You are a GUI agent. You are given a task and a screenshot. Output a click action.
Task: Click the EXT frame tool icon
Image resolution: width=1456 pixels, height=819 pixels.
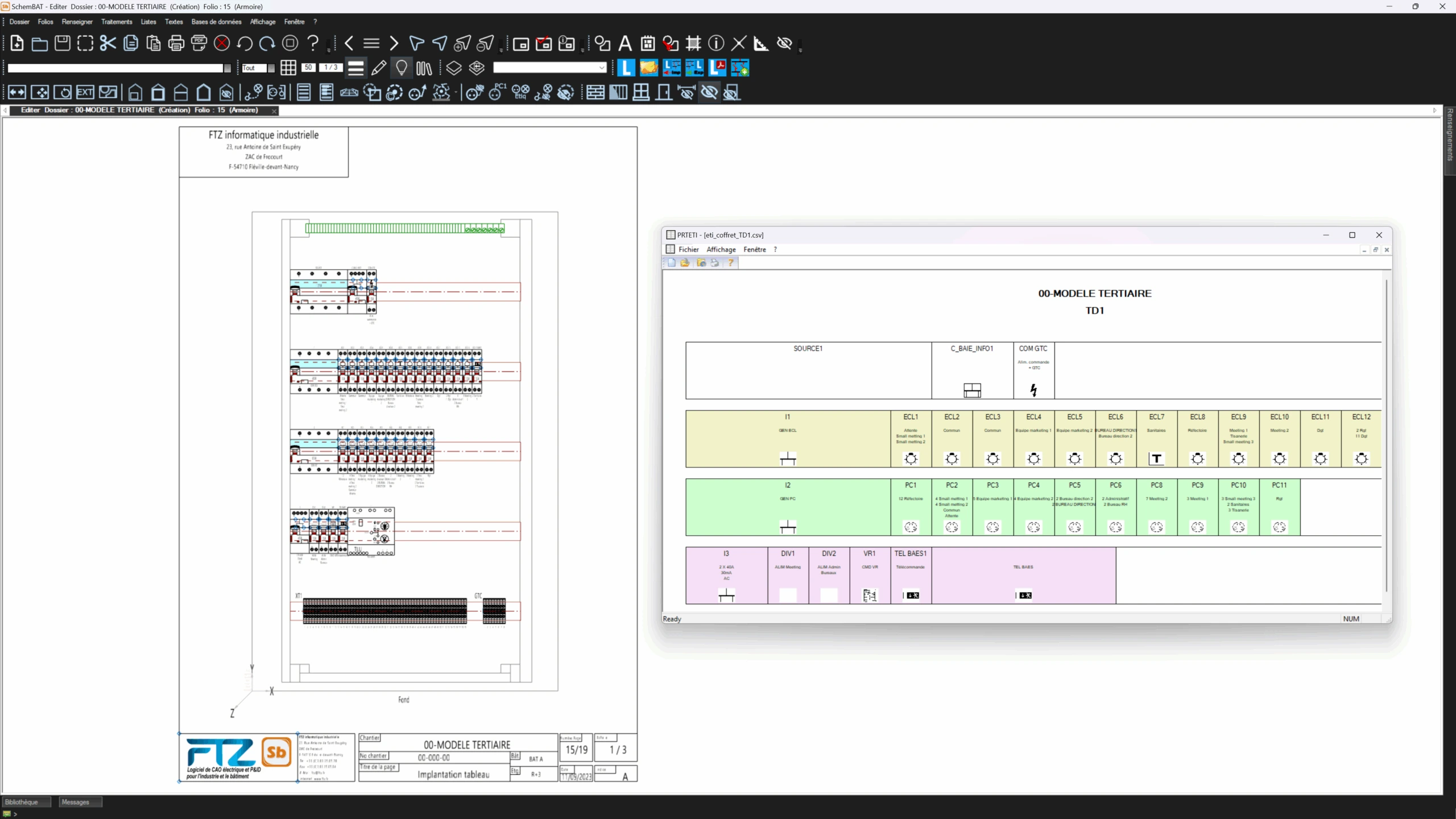click(85, 92)
